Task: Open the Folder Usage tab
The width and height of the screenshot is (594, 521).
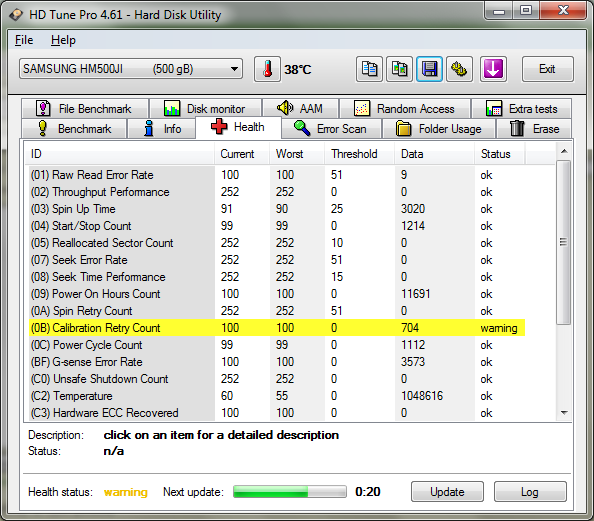Action: 439,128
